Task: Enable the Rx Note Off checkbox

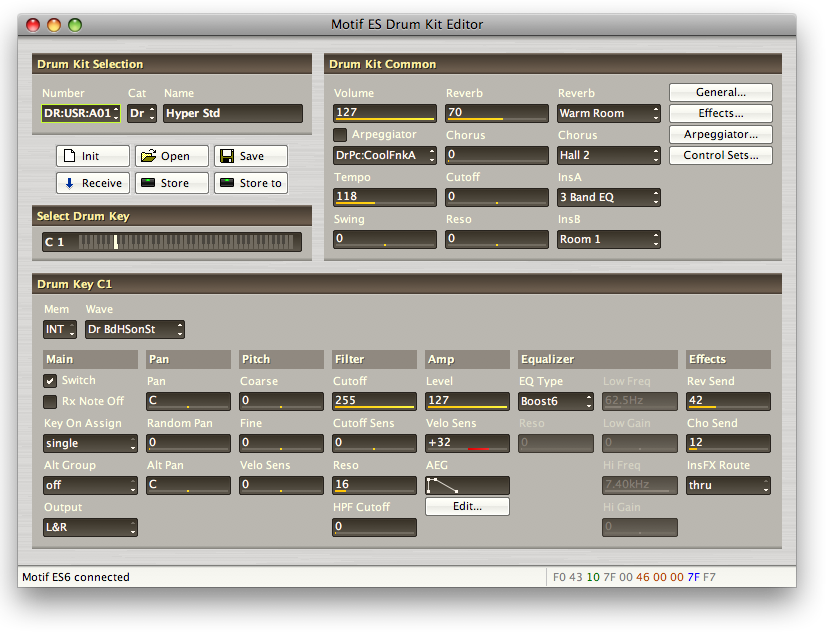Action: point(50,401)
